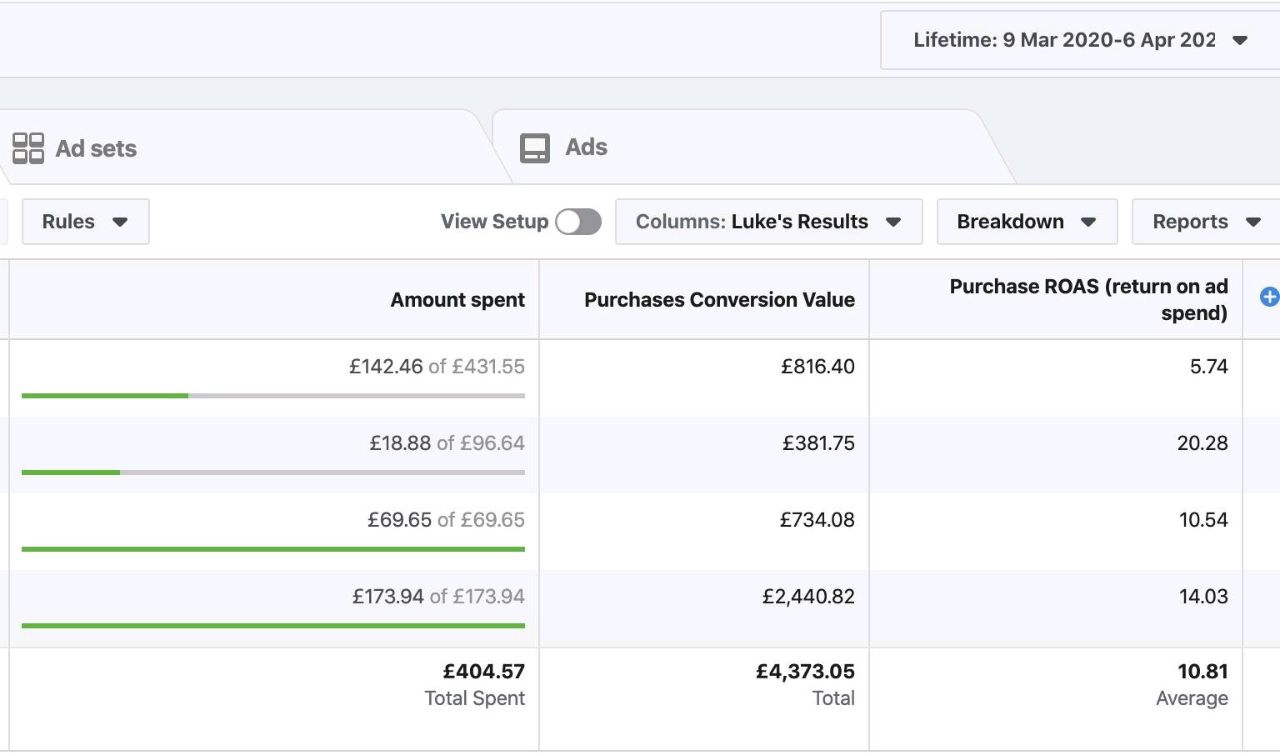
Task: Sort by Amount spent column header
Action: click(457, 300)
